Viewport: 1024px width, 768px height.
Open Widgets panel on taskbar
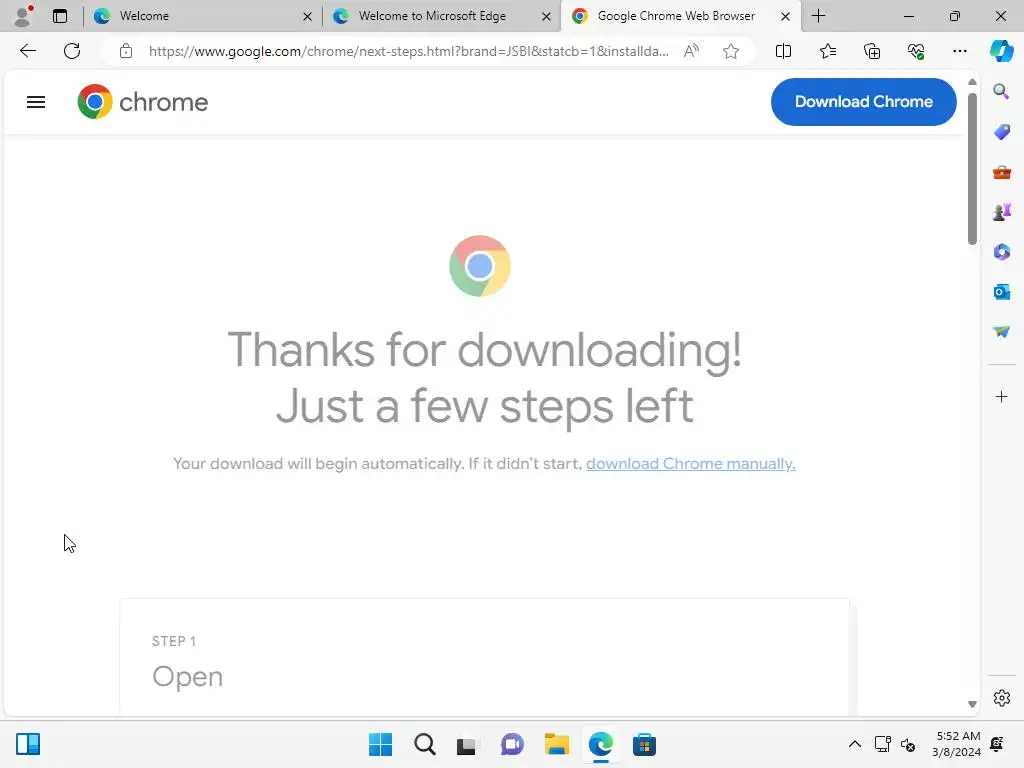point(28,744)
